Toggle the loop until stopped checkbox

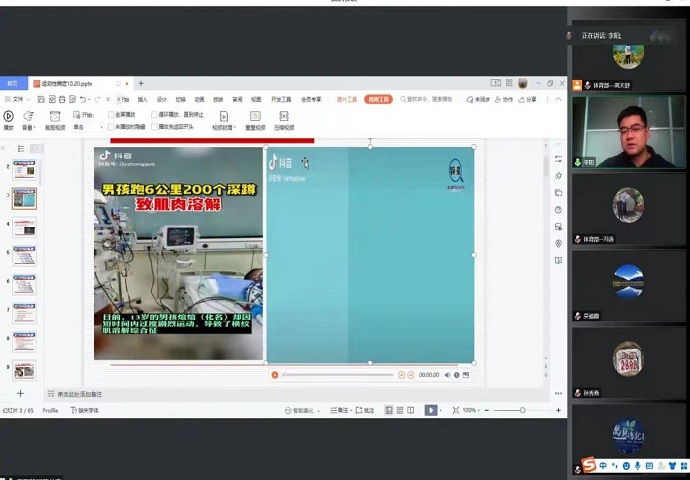click(x=153, y=115)
